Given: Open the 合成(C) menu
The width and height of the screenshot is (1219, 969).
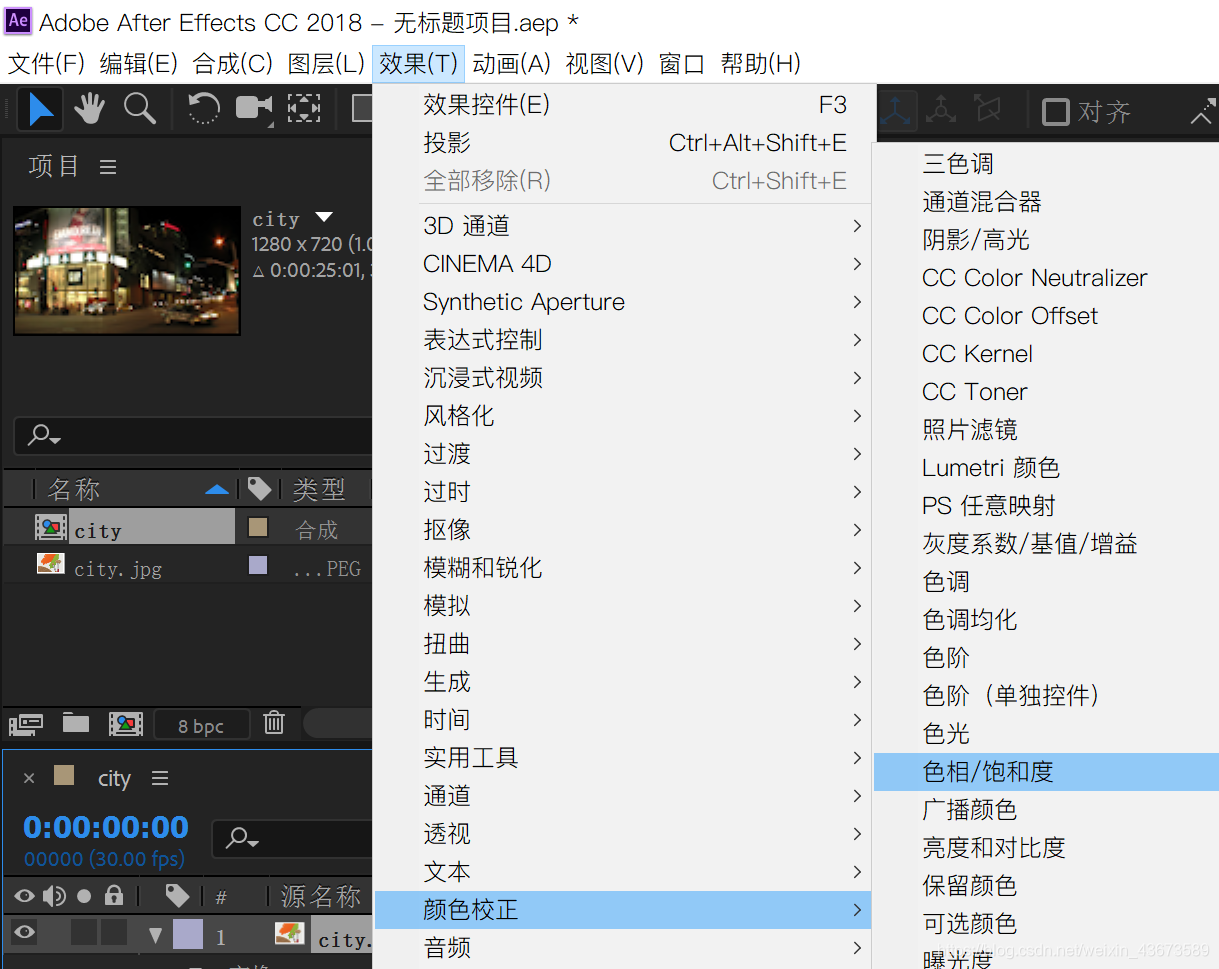Looking at the screenshot, I should tap(233, 64).
